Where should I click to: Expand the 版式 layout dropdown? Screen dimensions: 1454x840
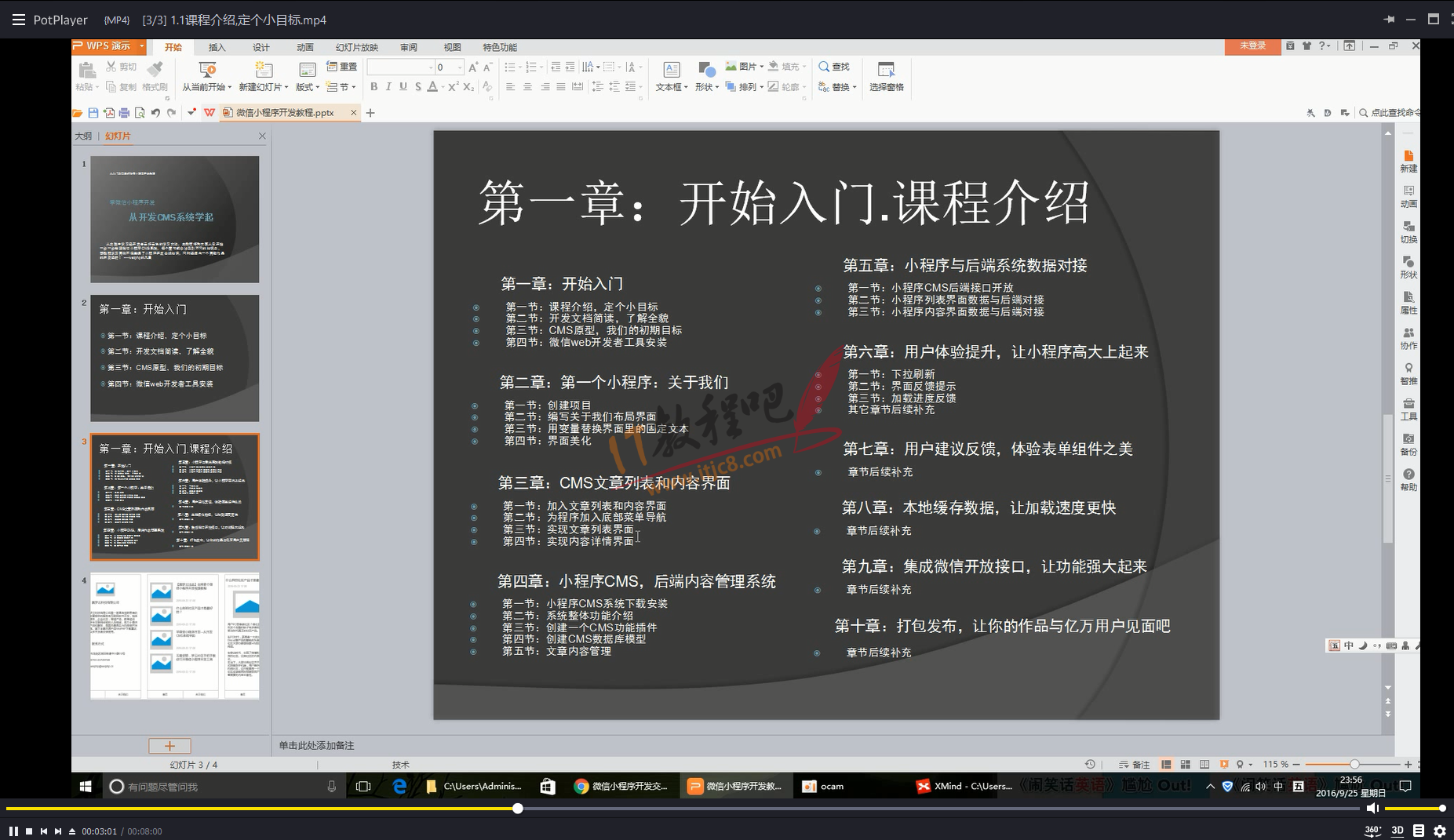tap(308, 86)
